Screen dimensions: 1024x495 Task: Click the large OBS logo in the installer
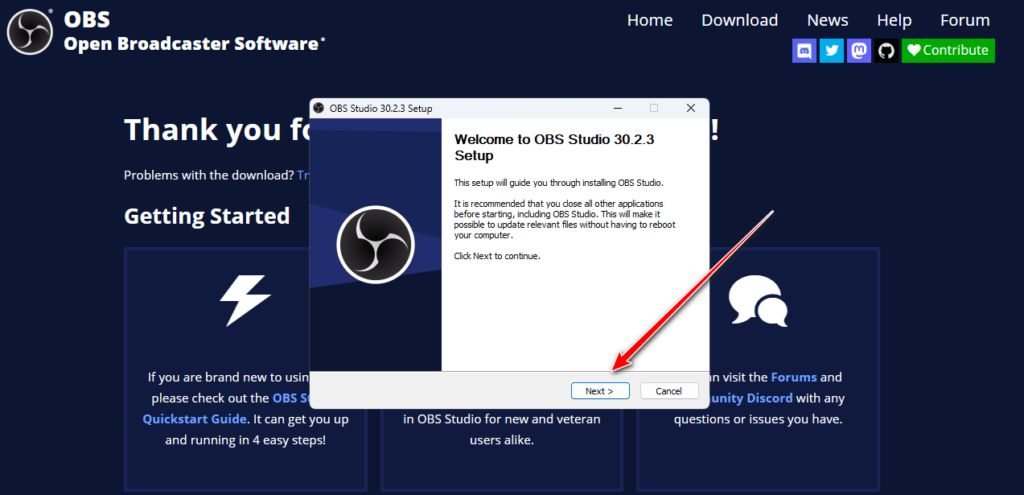(x=376, y=244)
